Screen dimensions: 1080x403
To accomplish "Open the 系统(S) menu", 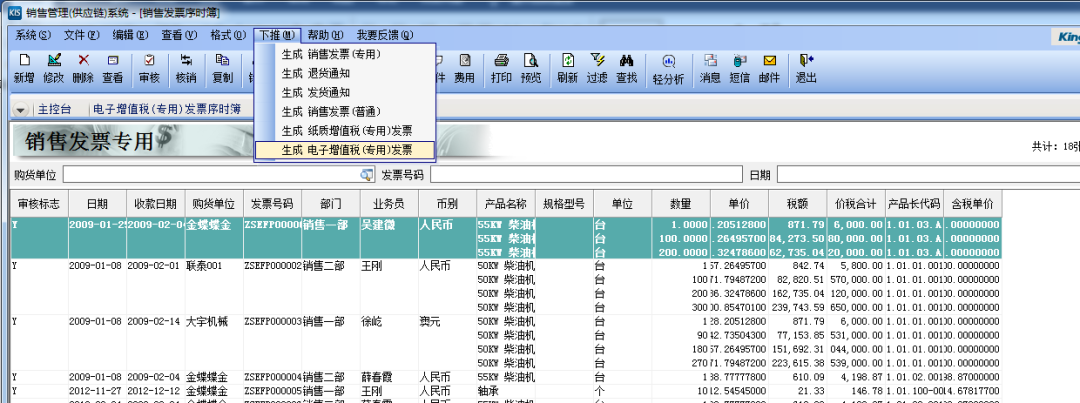I will click(33, 35).
